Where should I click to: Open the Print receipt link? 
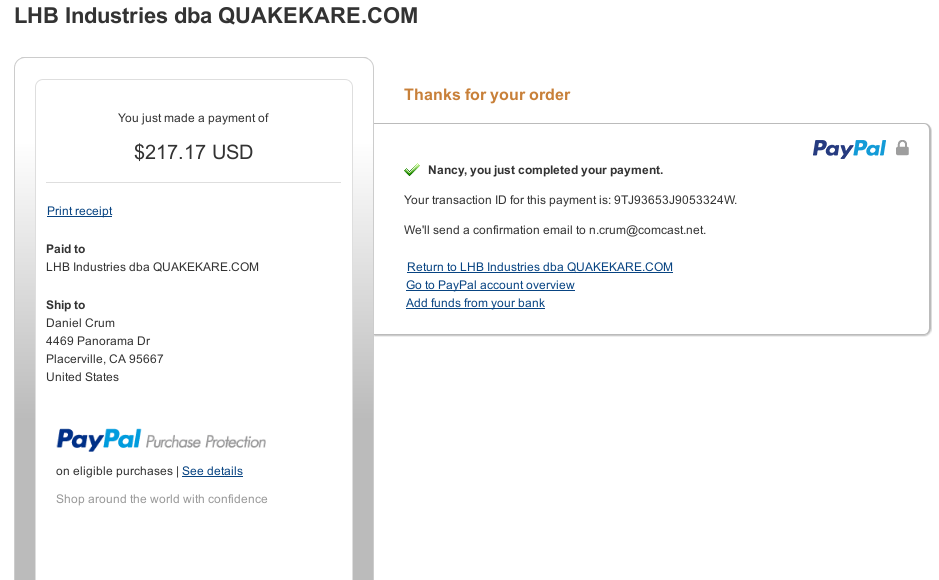(x=79, y=211)
